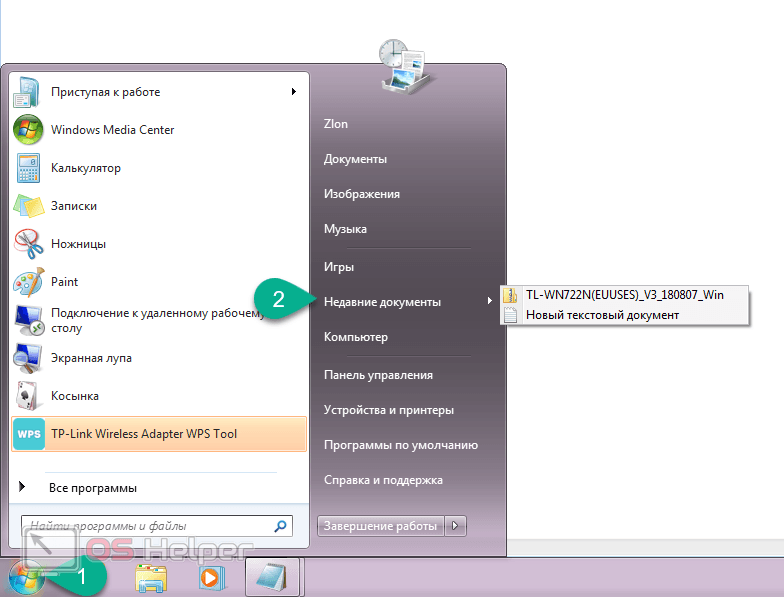Click the Windows Start orb button
Image resolution: width=784 pixels, height=597 pixels.
pos(26,578)
